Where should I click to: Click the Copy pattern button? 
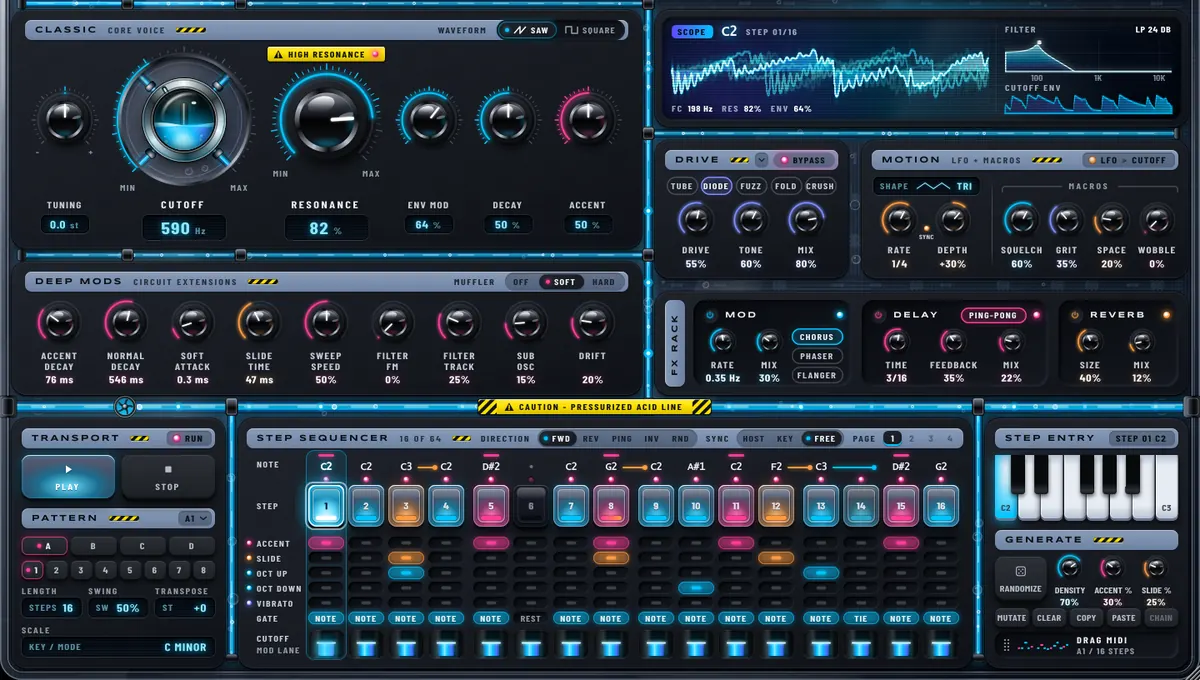point(1086,618)
